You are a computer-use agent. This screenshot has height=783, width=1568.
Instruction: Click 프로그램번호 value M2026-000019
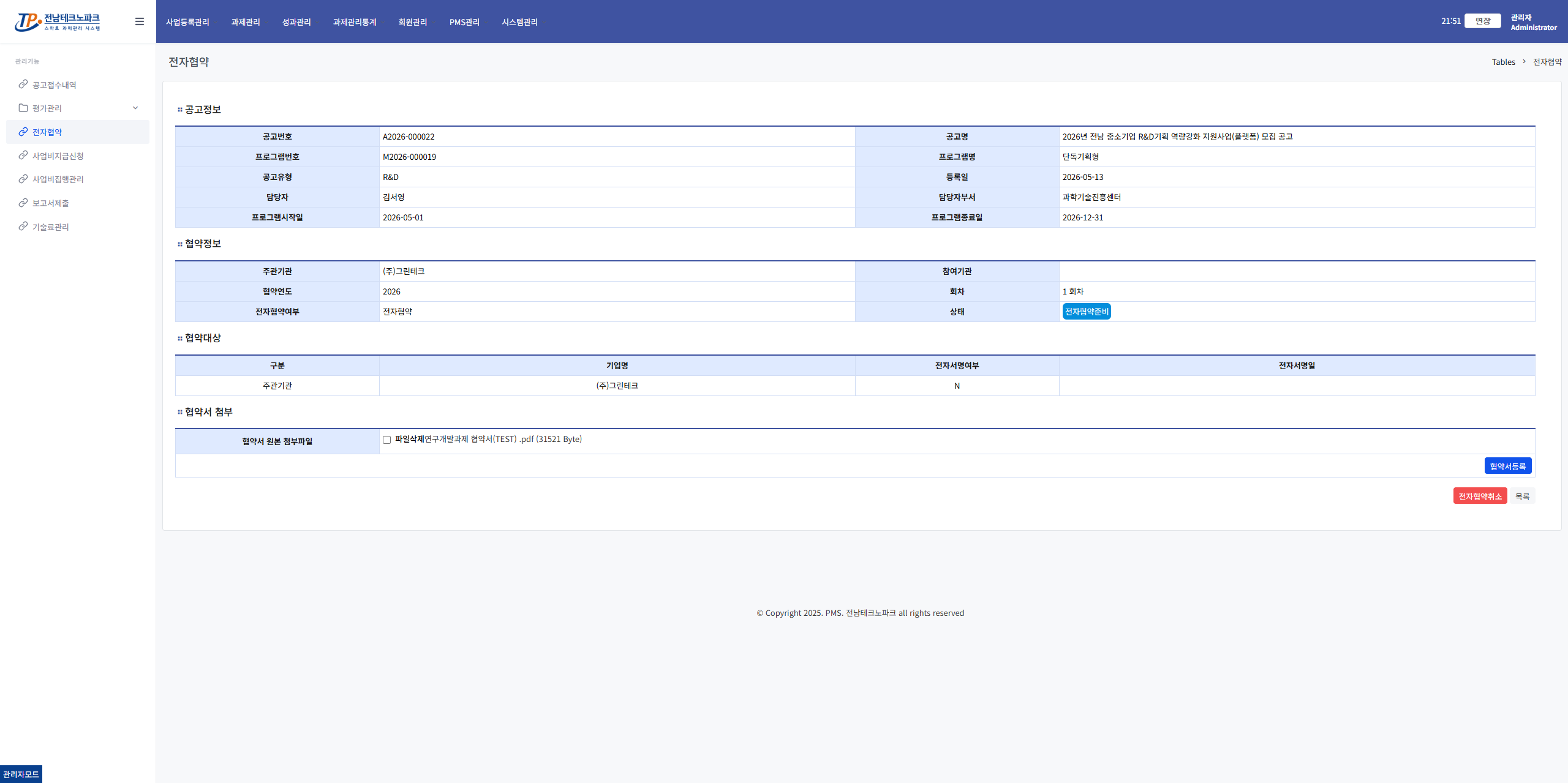click(409, 157)
